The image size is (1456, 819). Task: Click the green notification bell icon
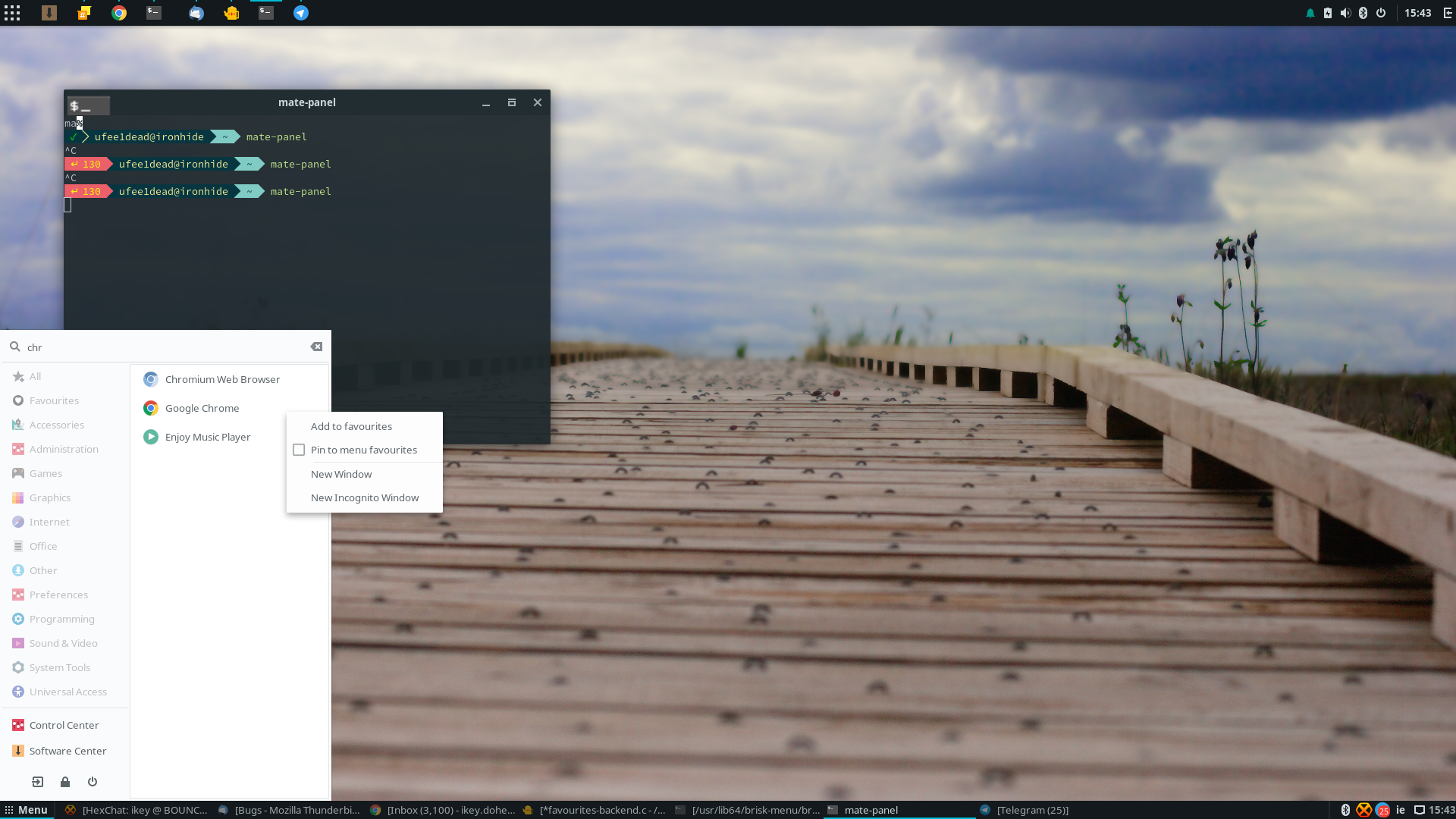click(x=1310, y=13)
